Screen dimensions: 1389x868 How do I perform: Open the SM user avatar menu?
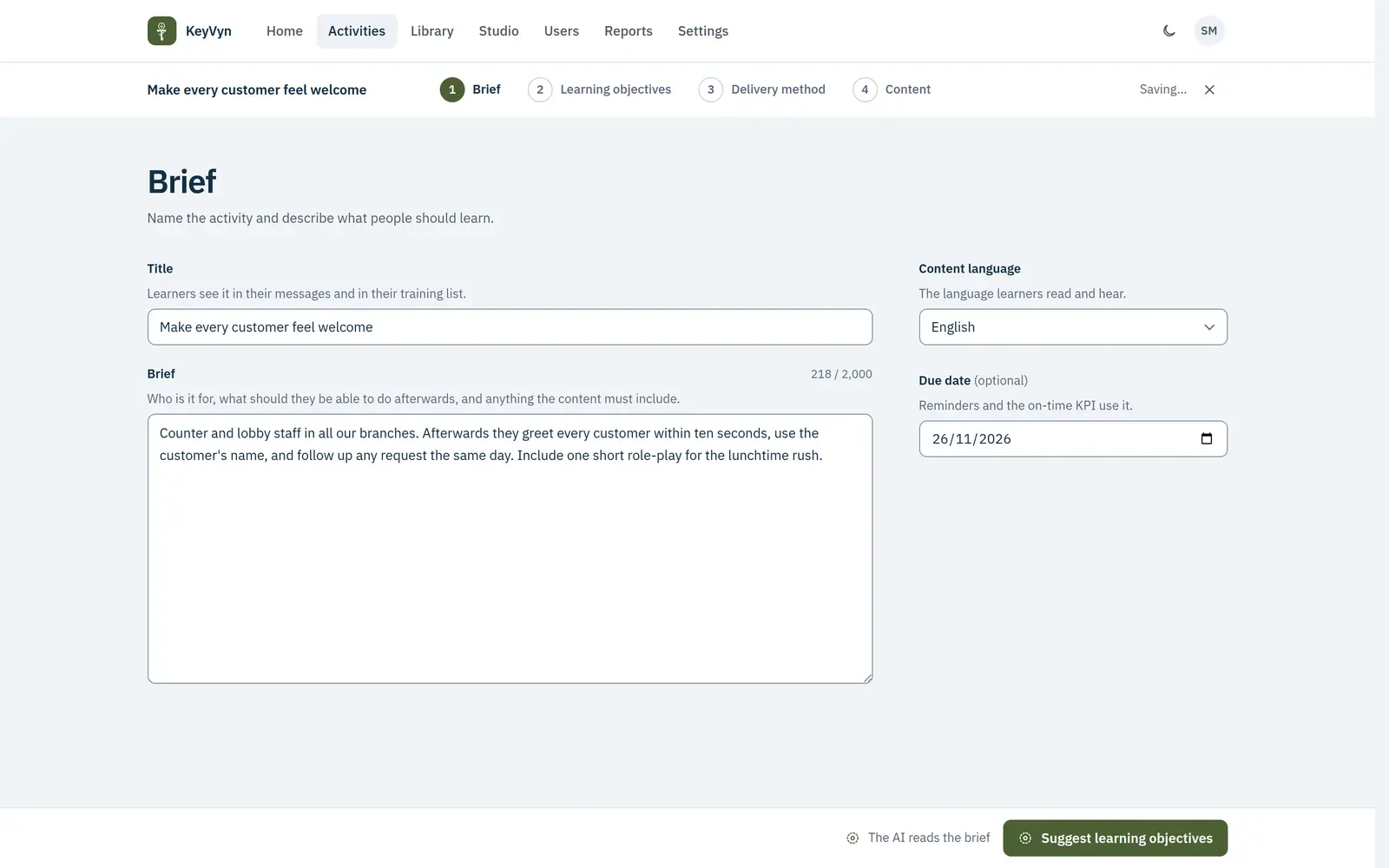1209,30
